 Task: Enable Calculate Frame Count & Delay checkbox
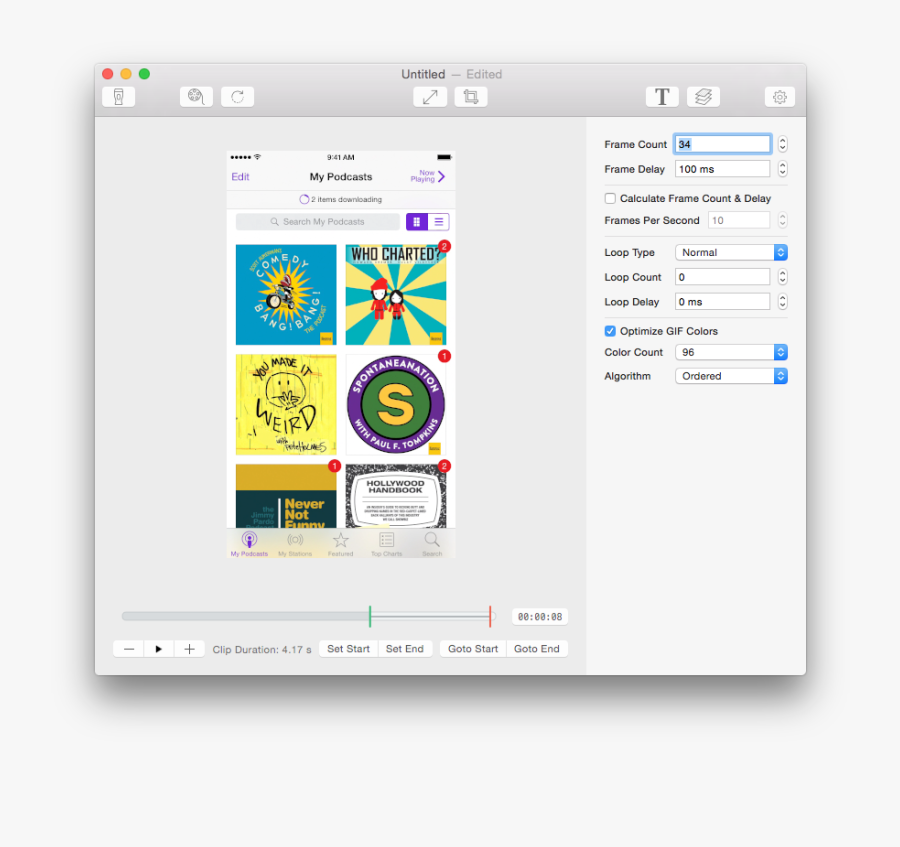610,199
